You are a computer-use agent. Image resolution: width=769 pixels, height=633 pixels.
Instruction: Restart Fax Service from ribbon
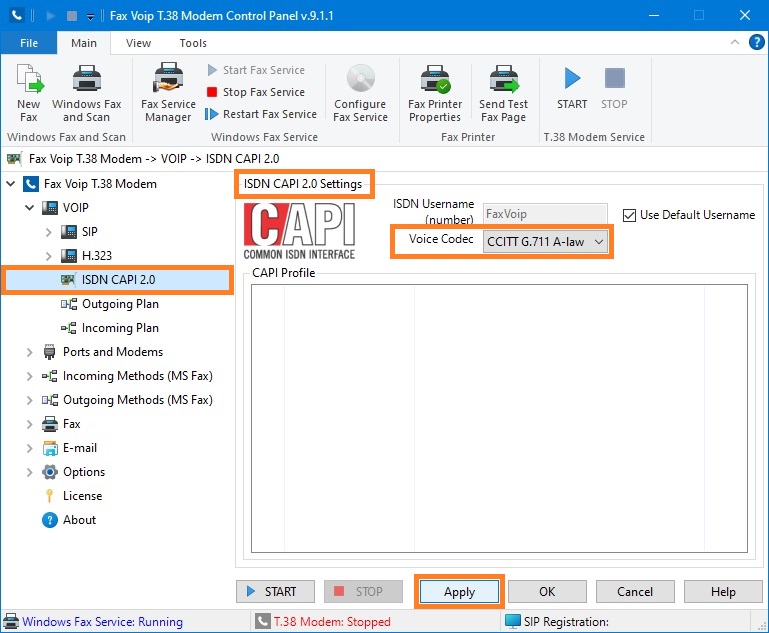(261, 114)
